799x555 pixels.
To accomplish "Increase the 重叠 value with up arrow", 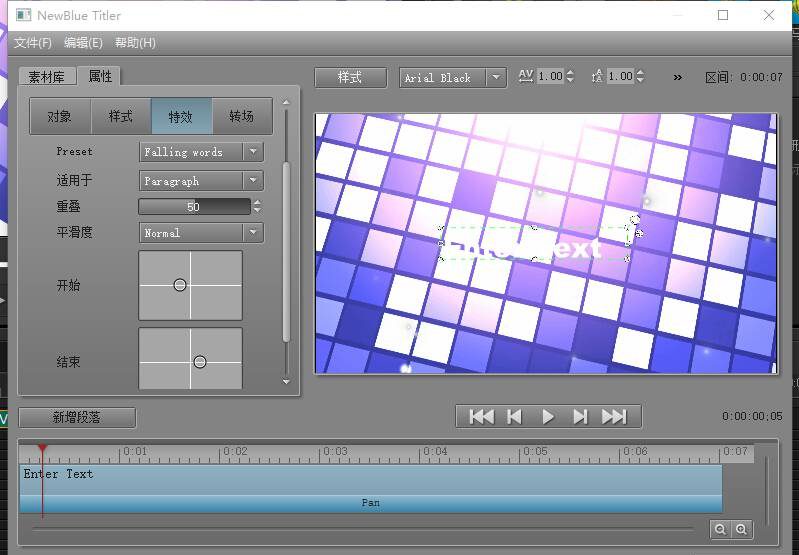I will (x=257, y=203).
